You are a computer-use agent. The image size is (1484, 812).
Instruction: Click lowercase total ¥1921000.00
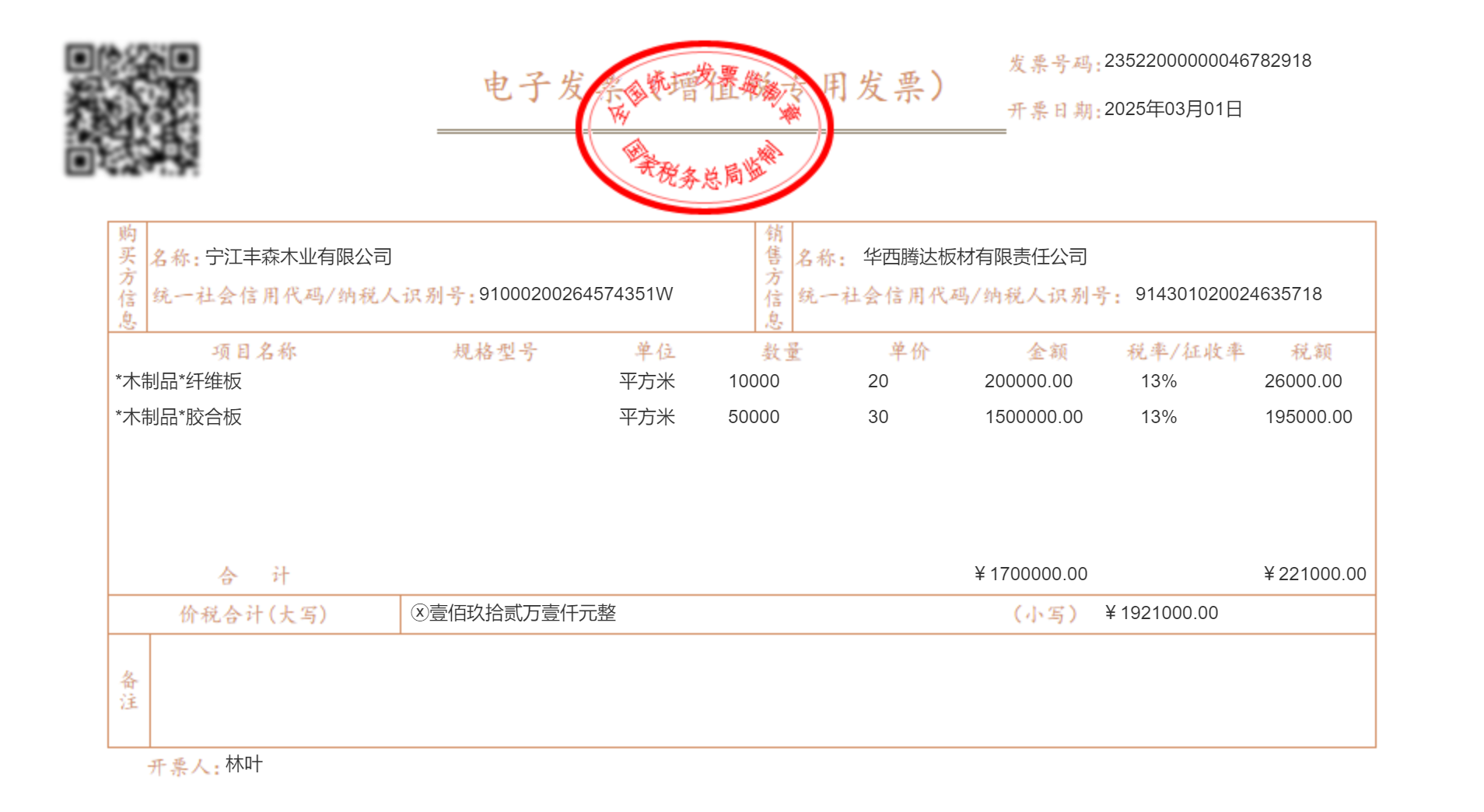click(x=1161, y=613)
